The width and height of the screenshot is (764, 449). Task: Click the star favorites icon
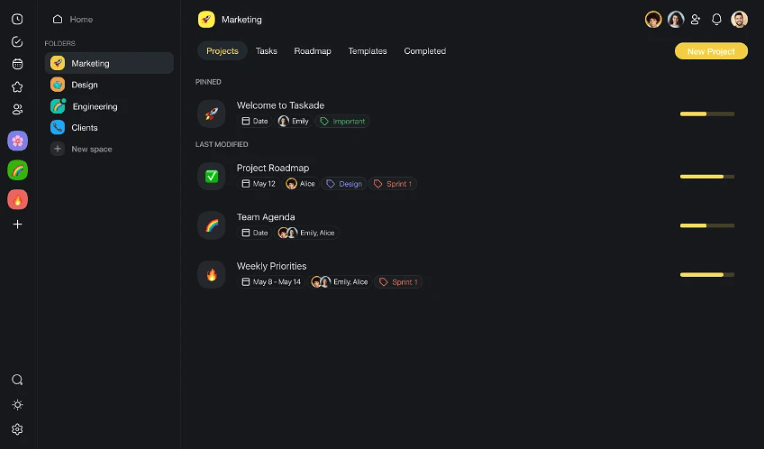tap(17, 87)
